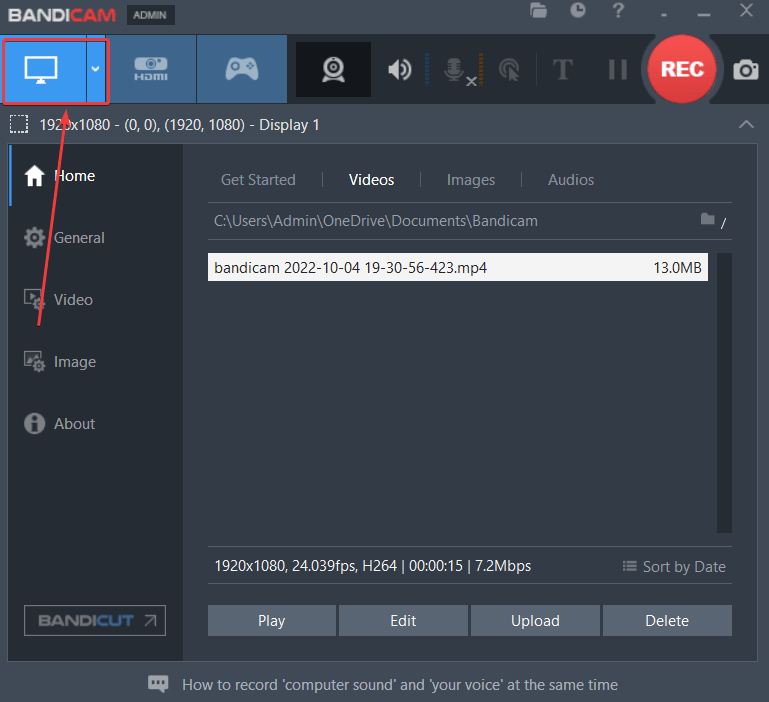Click the speech bubble tip icon
The height and width of the screenshot is (702, 769).
pyautogui.click(x=158, y=683)
